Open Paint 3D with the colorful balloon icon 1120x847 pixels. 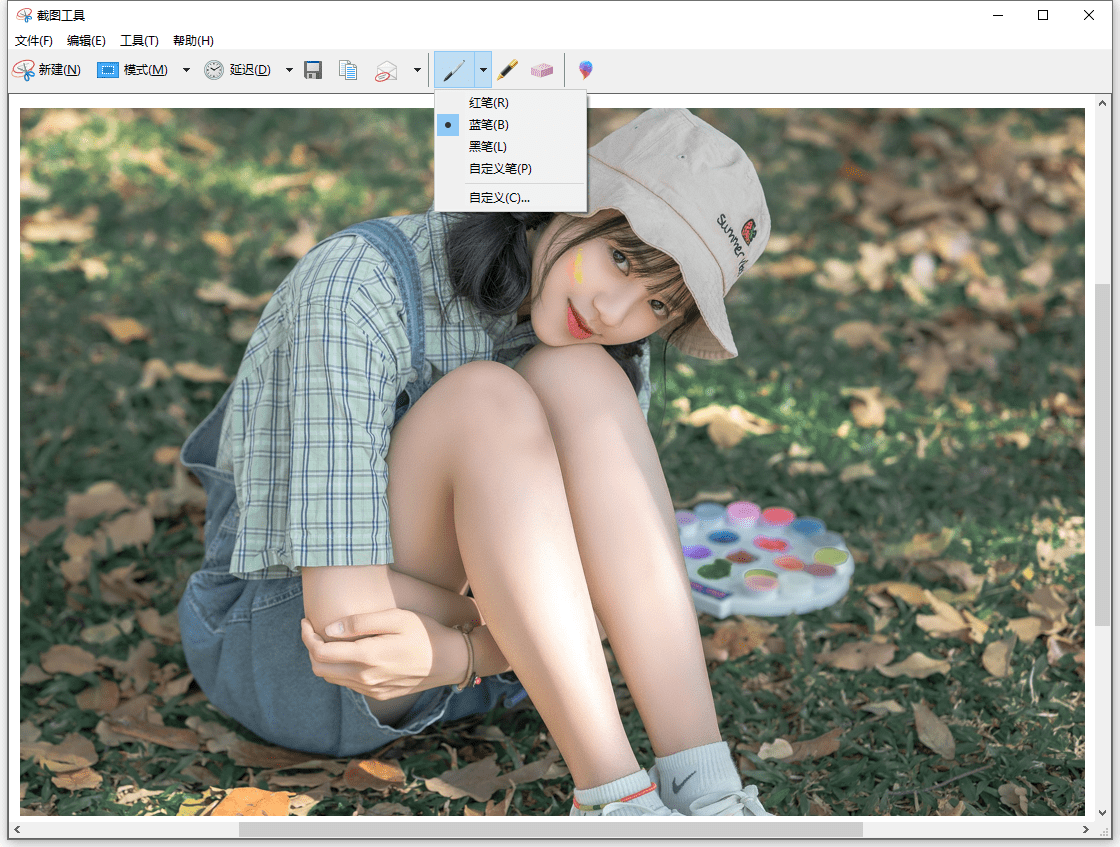[586, 70]
